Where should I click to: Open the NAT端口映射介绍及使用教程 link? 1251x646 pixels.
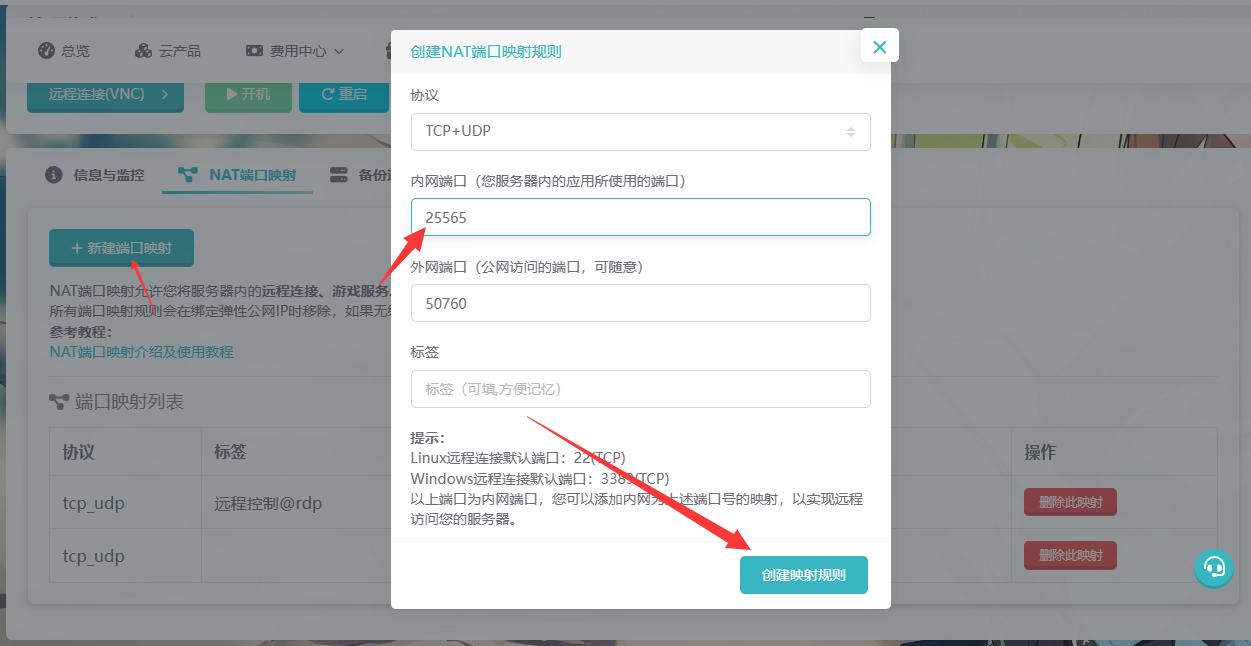coord(141,352)
